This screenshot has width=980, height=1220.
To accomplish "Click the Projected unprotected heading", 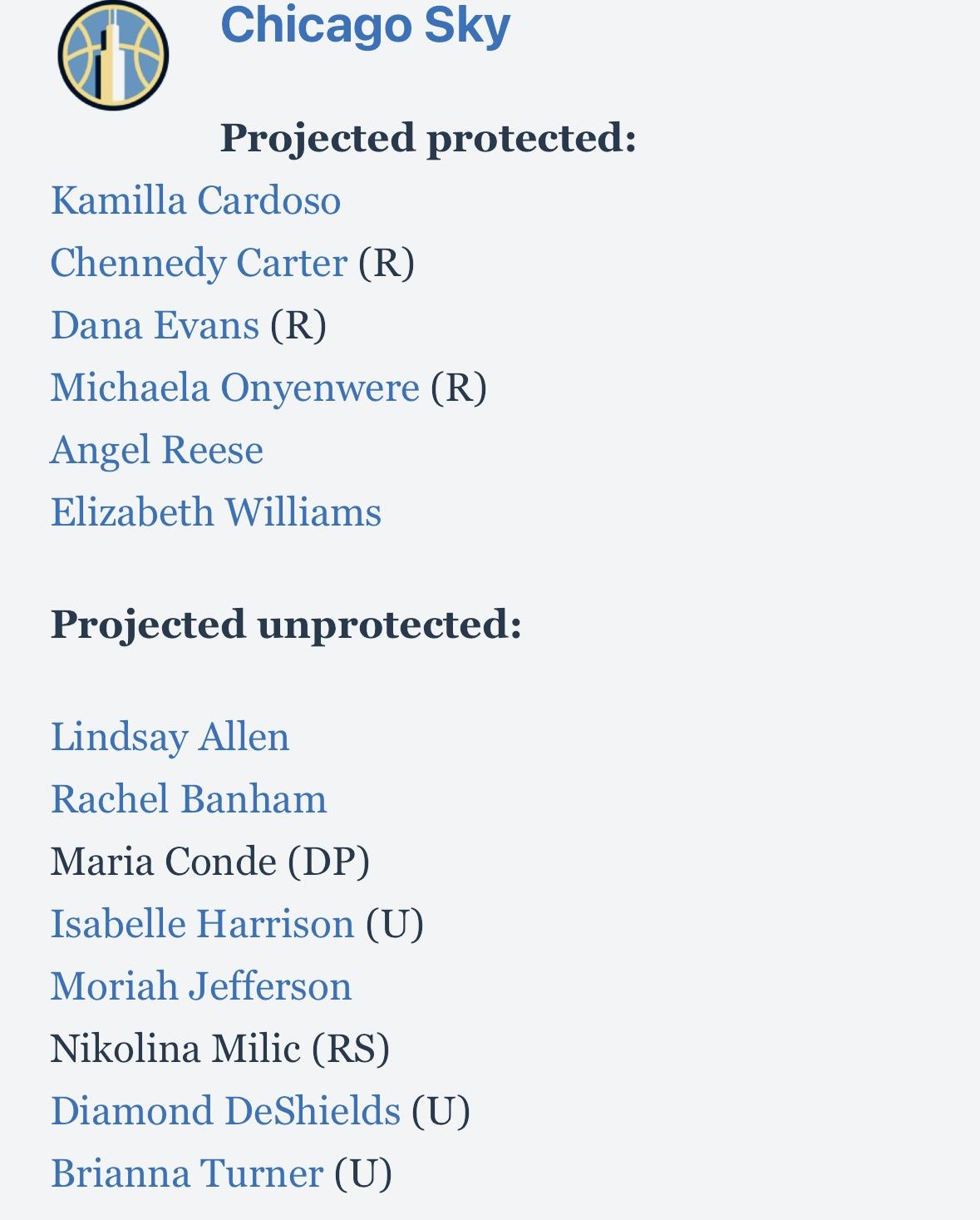I will [287, 625].
